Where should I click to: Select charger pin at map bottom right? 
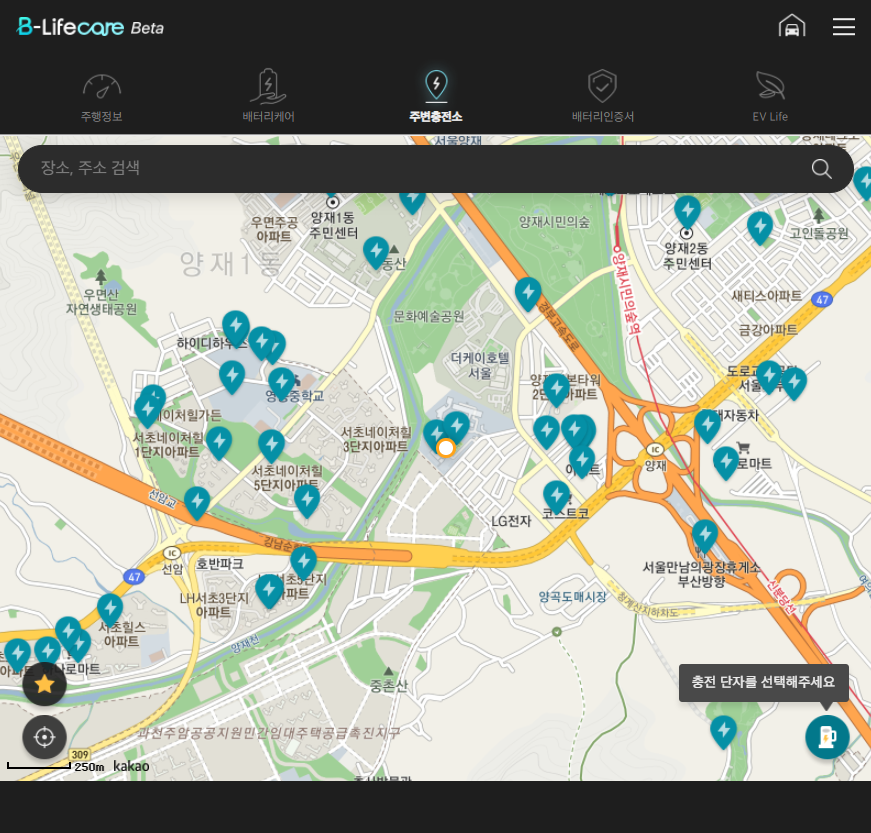[x=723, y=732]
